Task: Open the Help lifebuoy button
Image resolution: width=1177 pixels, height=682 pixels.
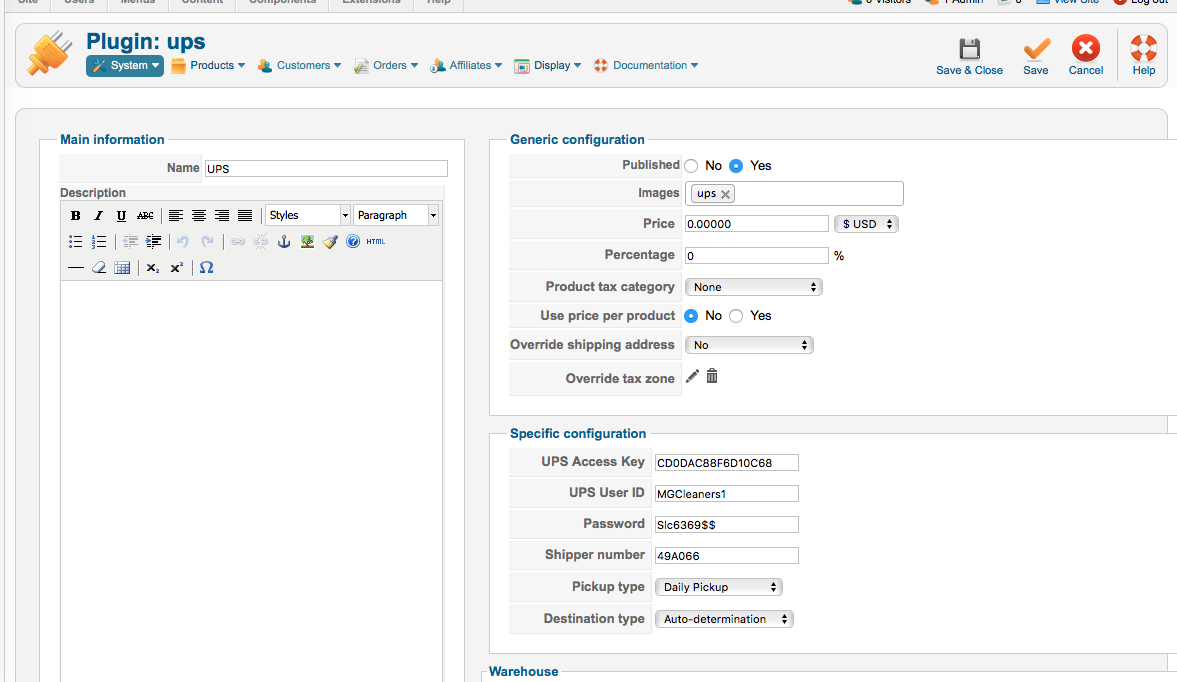Action: (x=1144, y=57)
